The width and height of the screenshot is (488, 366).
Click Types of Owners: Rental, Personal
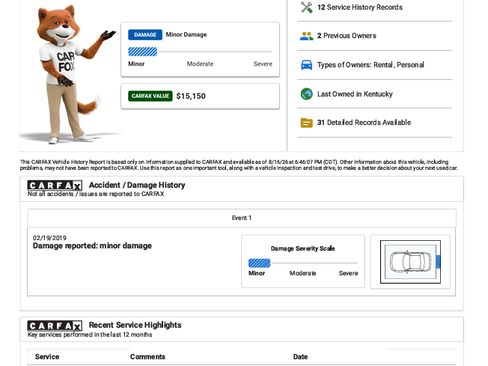coord(370,65)
